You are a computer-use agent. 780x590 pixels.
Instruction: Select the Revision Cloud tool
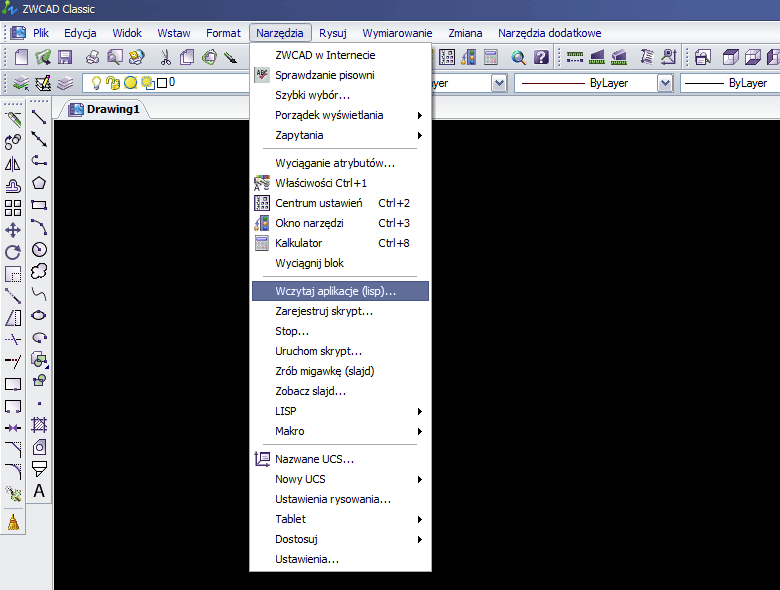pyautogui.click(x=39, y=271)
